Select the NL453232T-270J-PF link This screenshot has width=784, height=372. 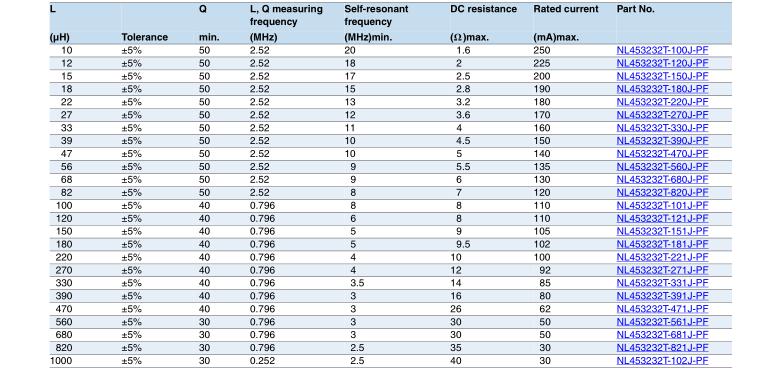point(662,115)
